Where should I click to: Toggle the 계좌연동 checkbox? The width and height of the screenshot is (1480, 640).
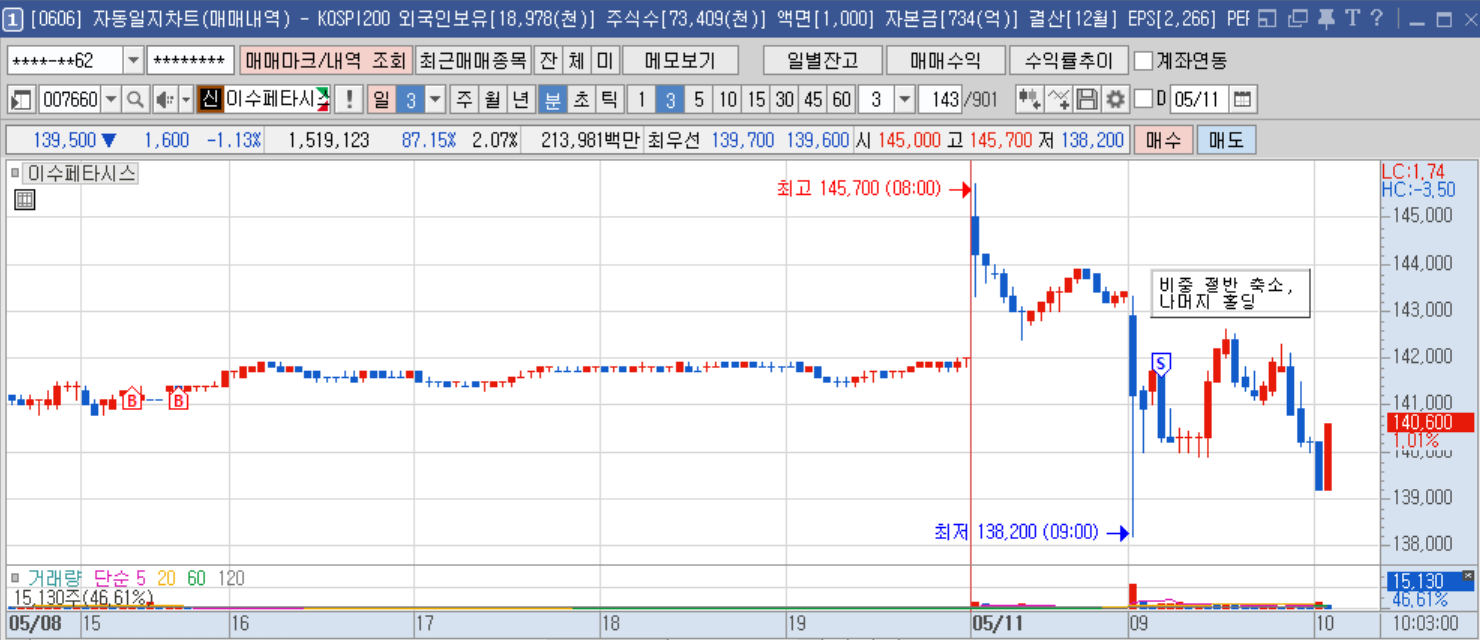[1143, 60]
